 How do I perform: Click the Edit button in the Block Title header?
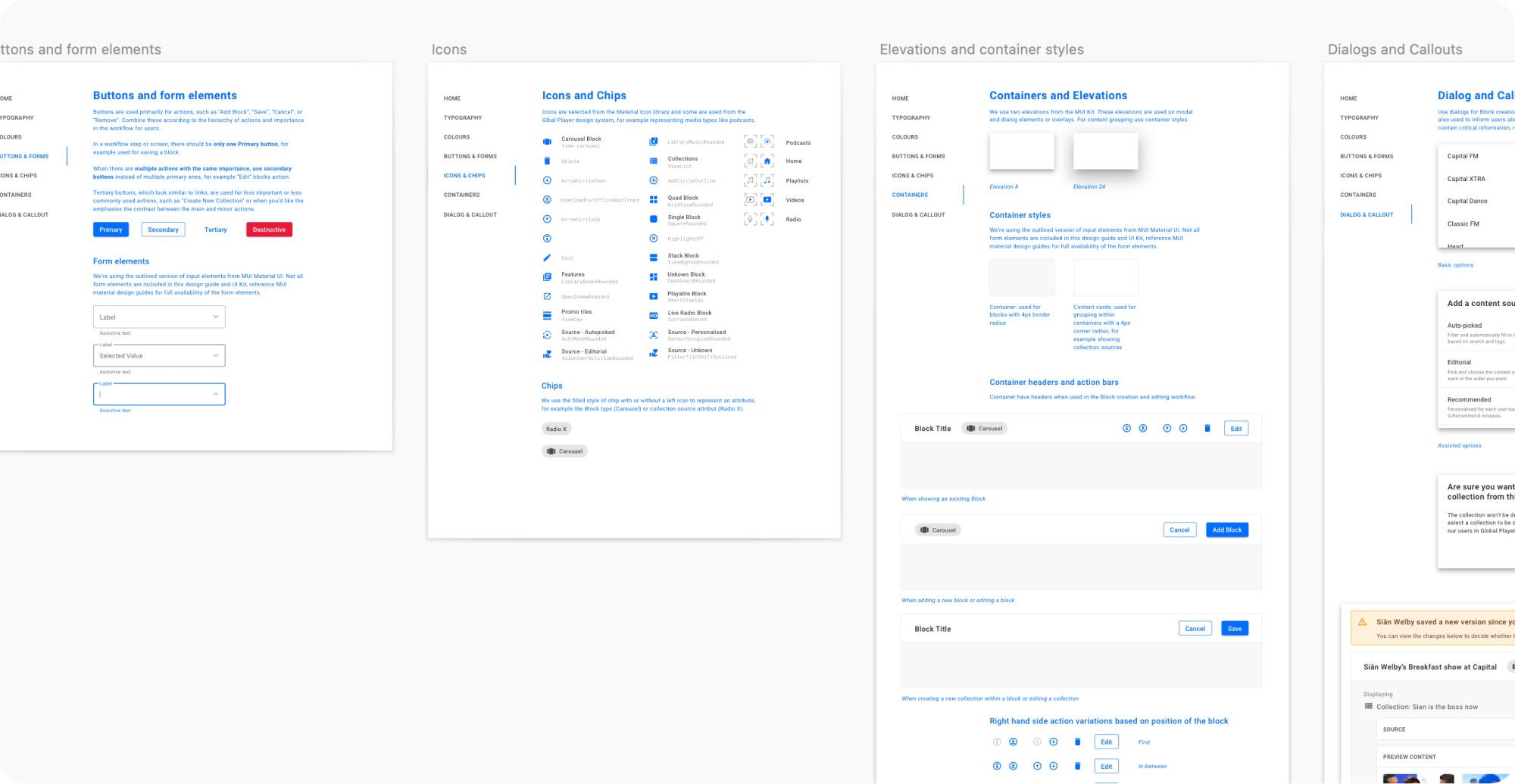1236,429
